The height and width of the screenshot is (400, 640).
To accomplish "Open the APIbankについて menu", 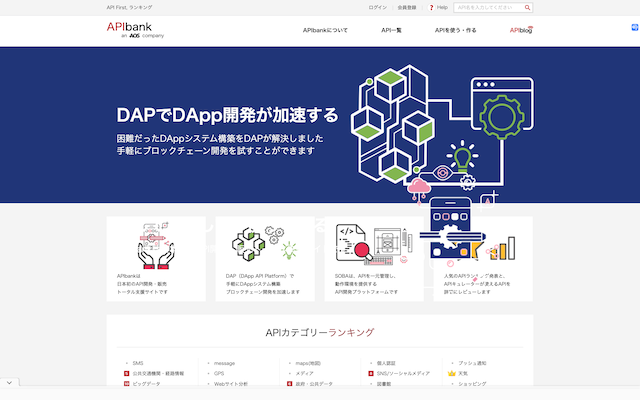I will click(325, 30).
